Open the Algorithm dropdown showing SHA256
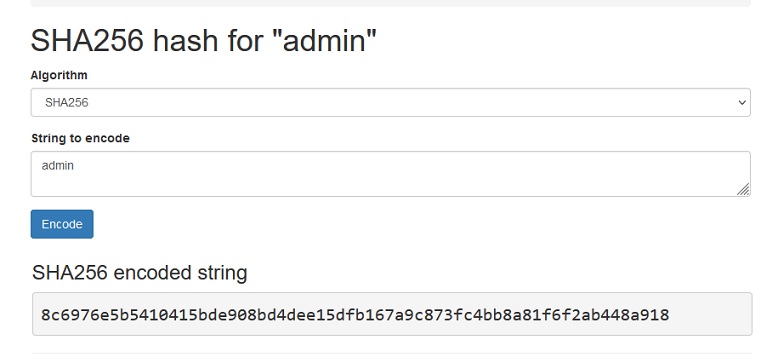 pos(390,103)
